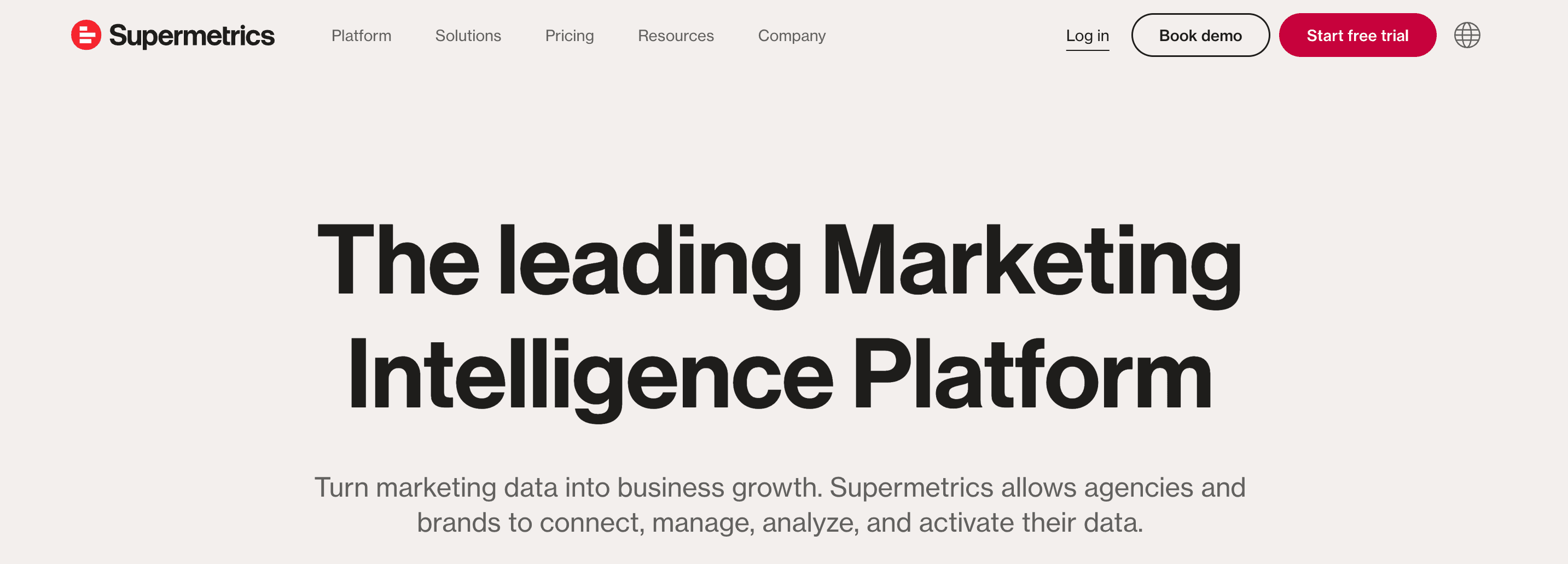Click "activate their data" at the paragraph end
This screenshot has height=564, width=1568.
(1030, 522)
